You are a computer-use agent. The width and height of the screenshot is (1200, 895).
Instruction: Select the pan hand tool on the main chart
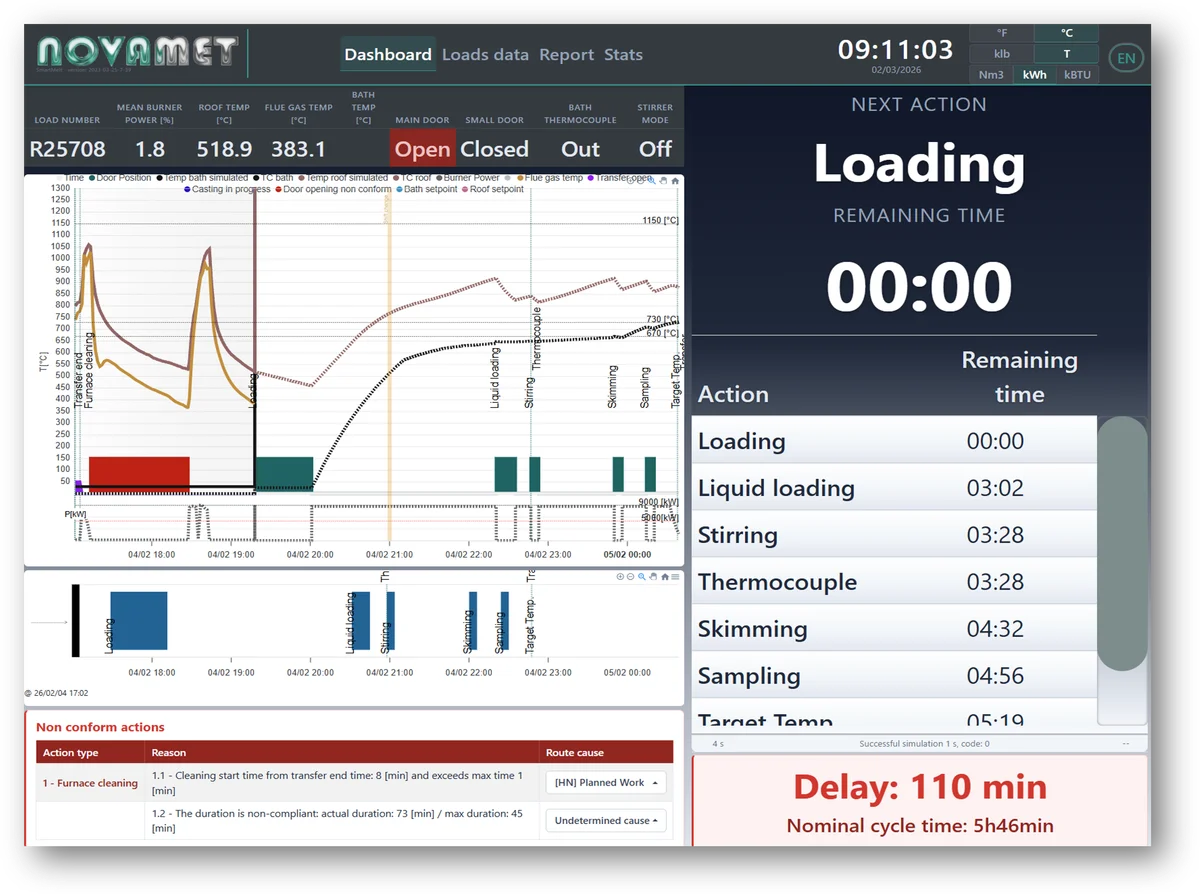pos(663,181)
